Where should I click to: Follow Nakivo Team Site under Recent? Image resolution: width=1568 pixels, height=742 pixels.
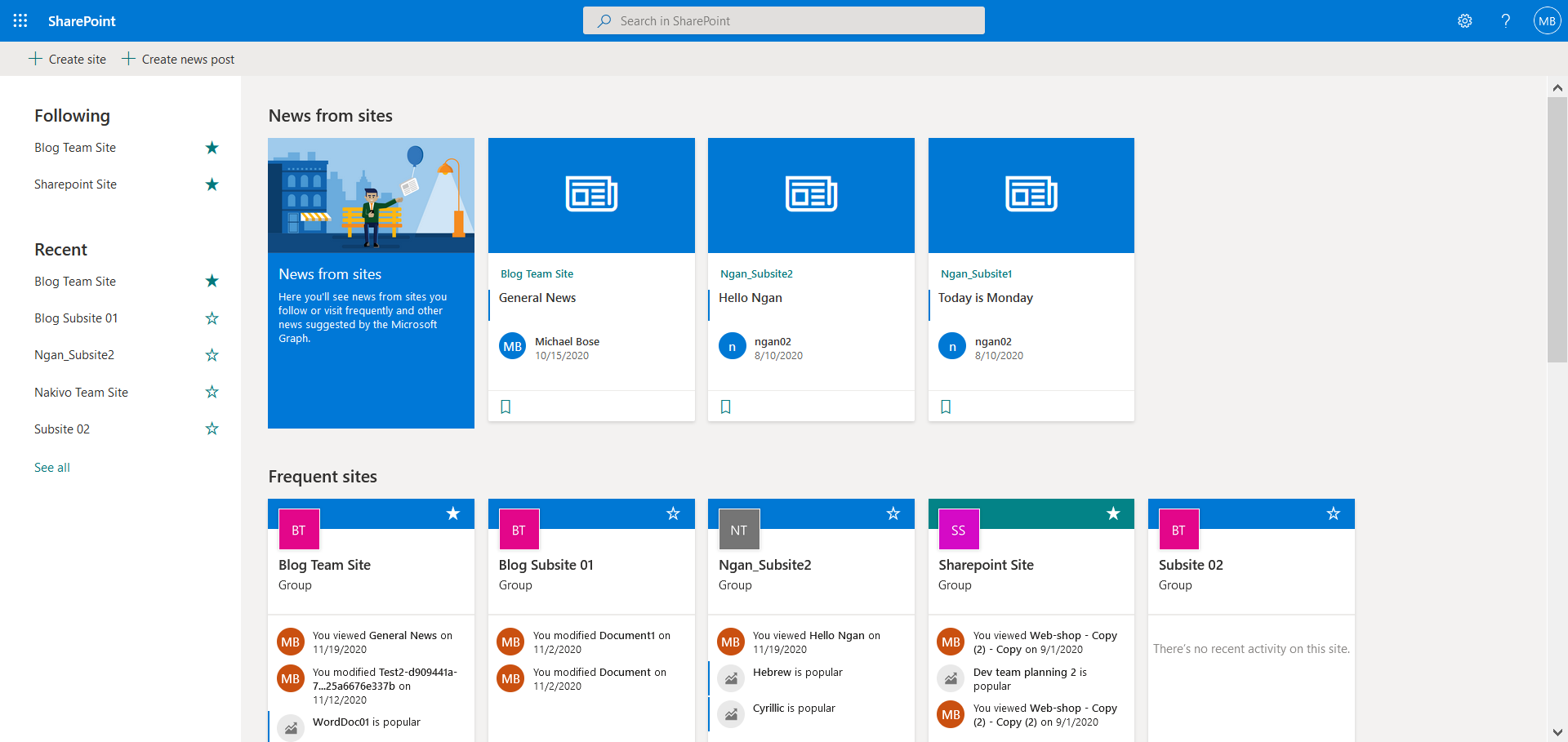[212, 392]
